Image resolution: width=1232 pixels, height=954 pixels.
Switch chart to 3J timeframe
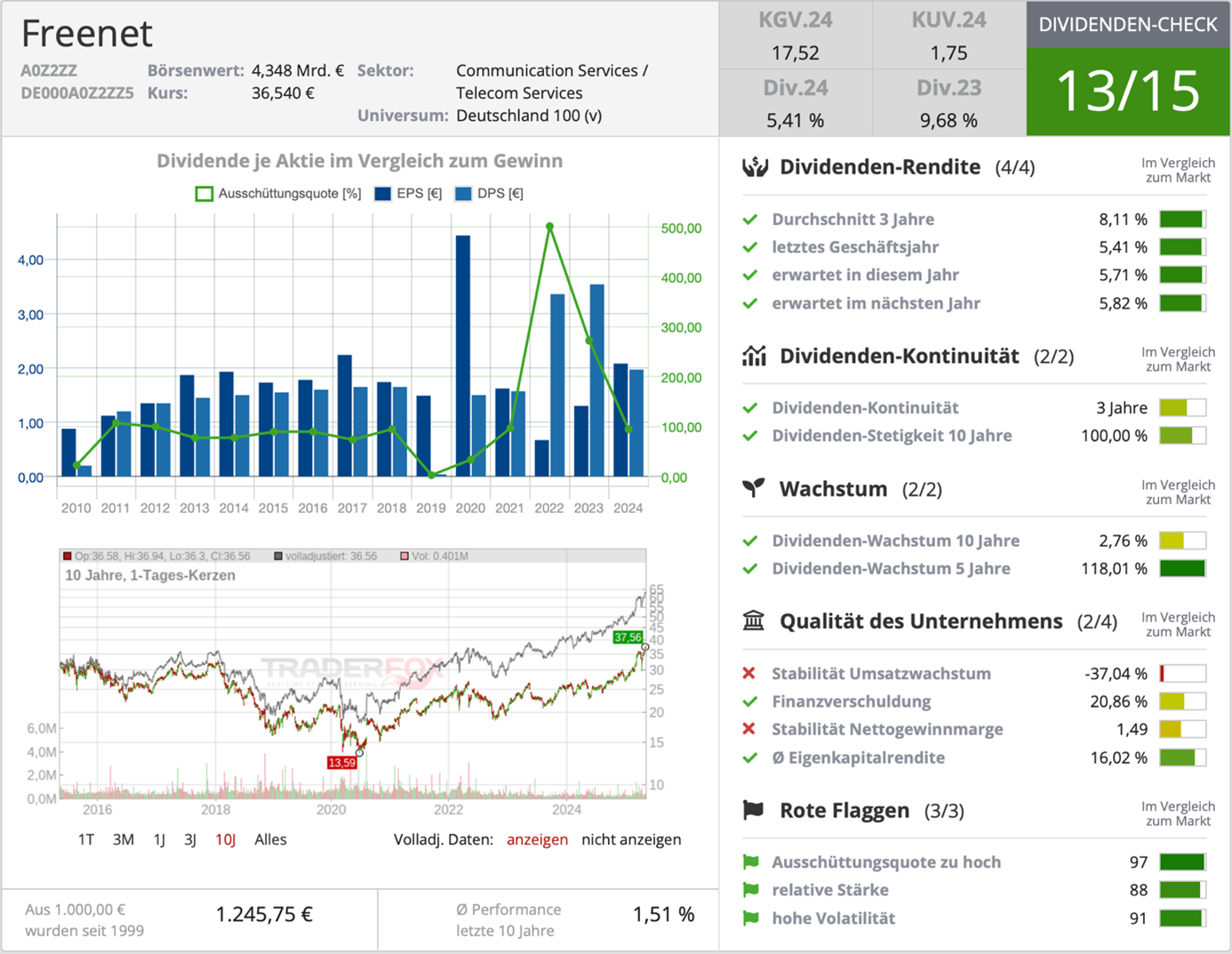click(x=190, y=839)
